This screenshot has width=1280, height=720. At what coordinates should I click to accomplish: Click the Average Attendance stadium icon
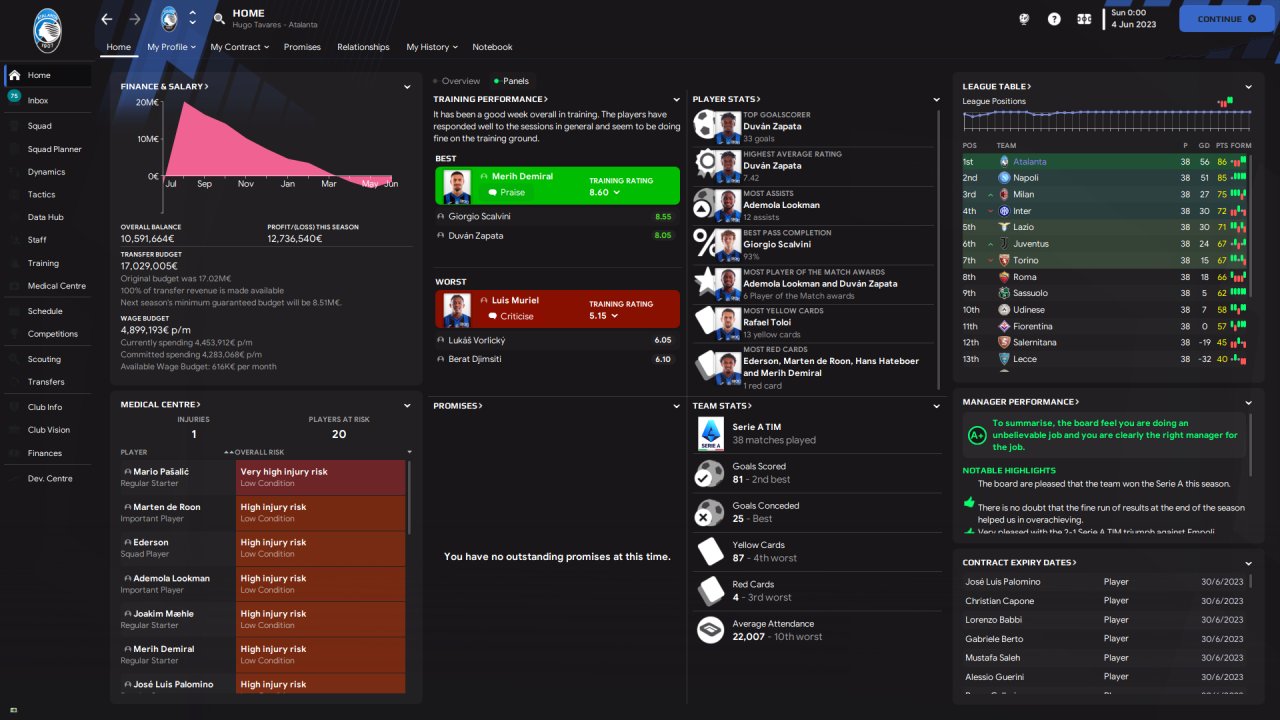tap(710, 630)
